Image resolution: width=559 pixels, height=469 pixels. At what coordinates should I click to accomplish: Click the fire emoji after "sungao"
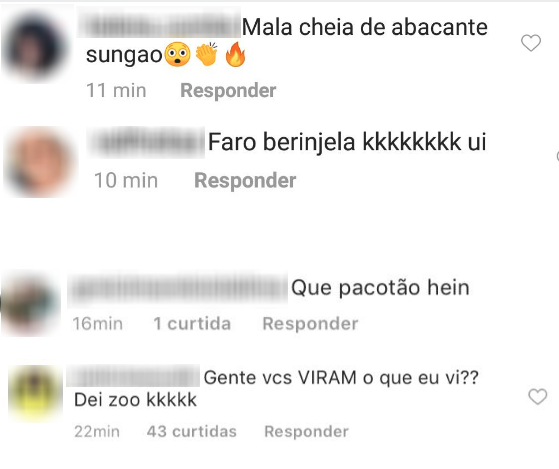click(236, 55)
